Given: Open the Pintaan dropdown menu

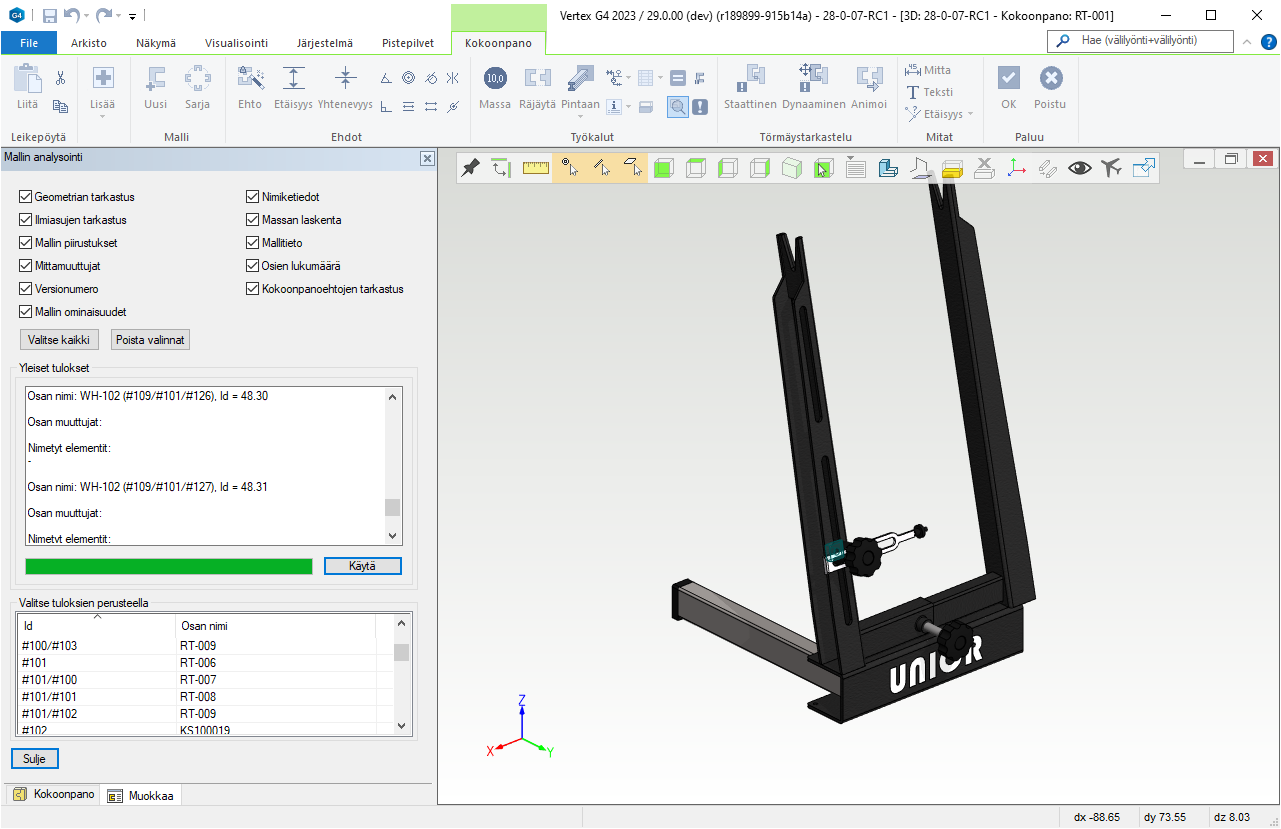Looking at the screenshot, I should click(580, 115).
